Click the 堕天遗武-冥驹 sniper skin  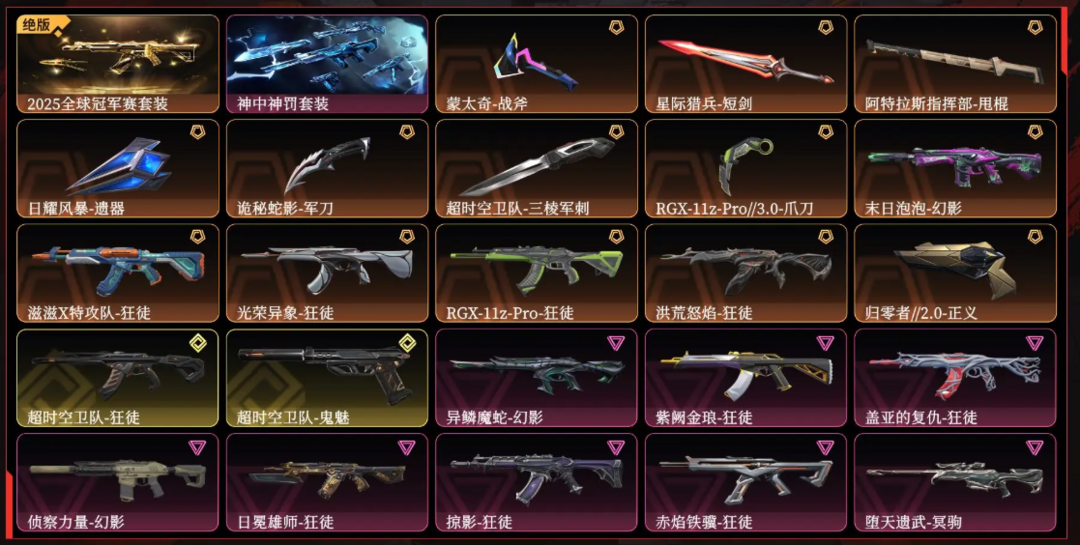tap(955, 482)
